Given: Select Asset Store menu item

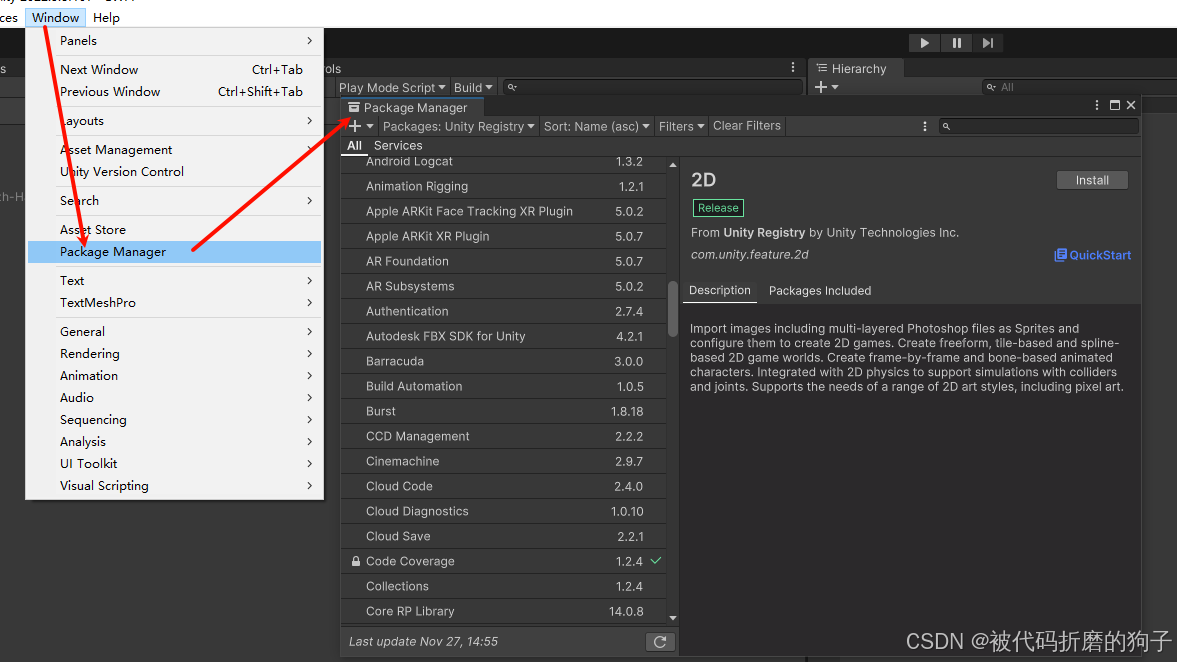Looking at the screenshot, I should [174, 230].
